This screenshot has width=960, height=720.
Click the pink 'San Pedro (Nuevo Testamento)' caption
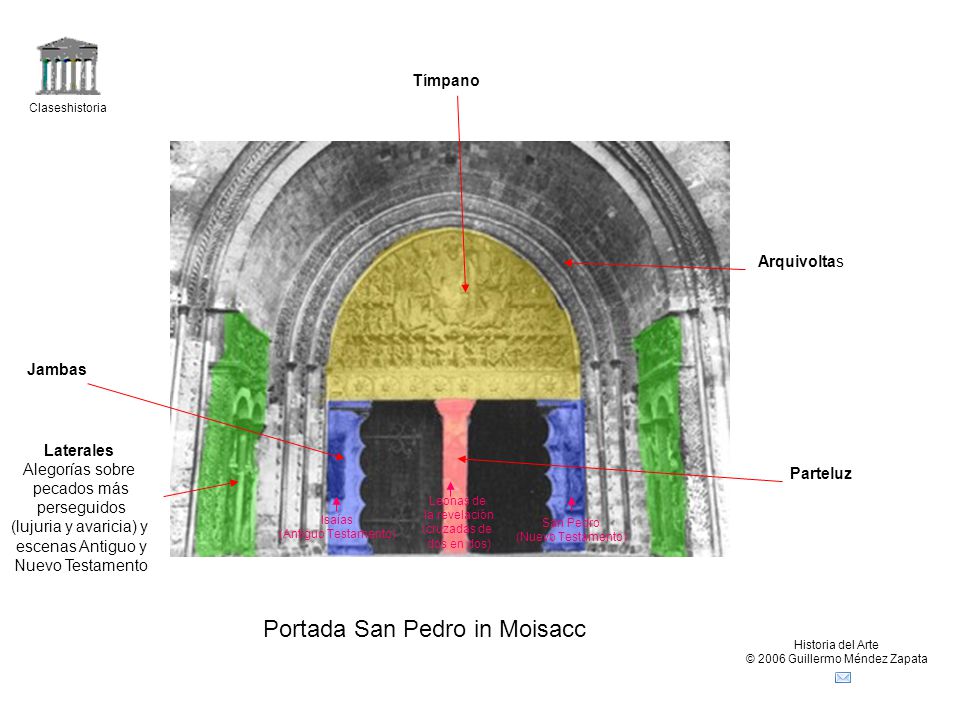point(571,530)
